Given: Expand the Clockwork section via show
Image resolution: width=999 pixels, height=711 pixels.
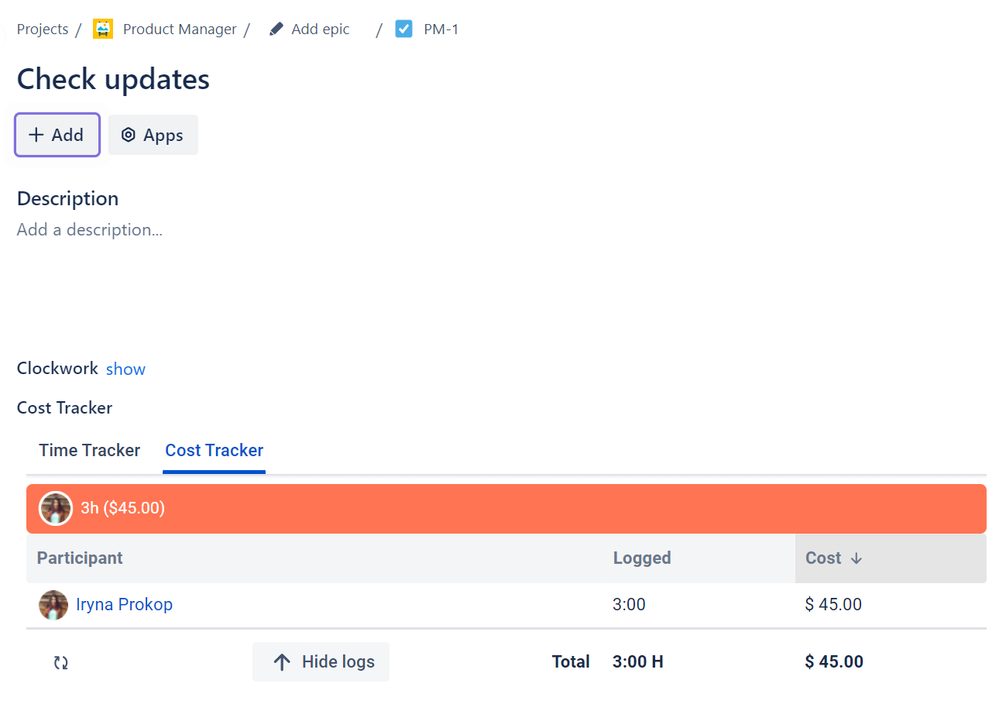Looking at the screenshot, I should (126, 369).
